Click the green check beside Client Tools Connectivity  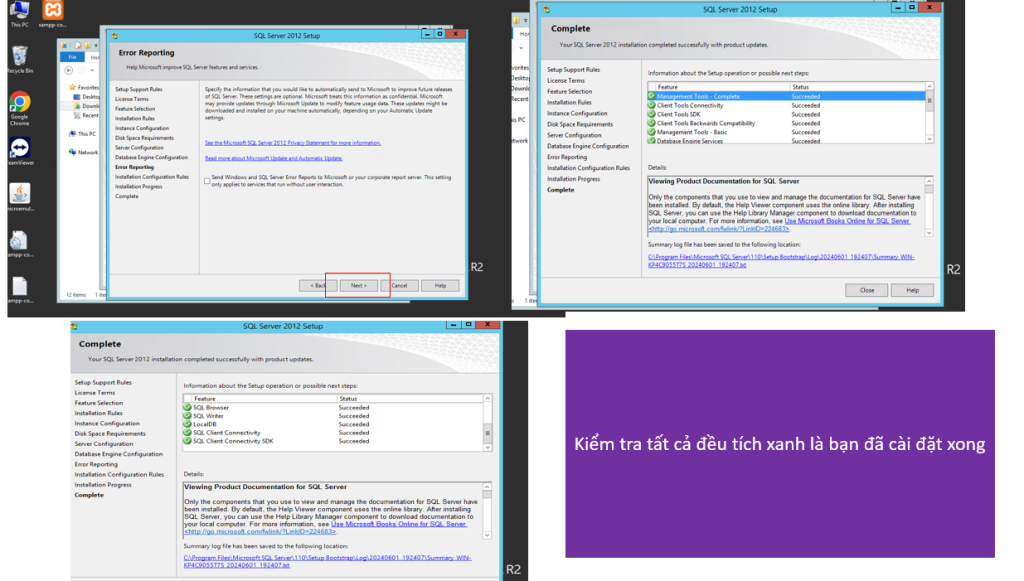[x=652, y=105]
